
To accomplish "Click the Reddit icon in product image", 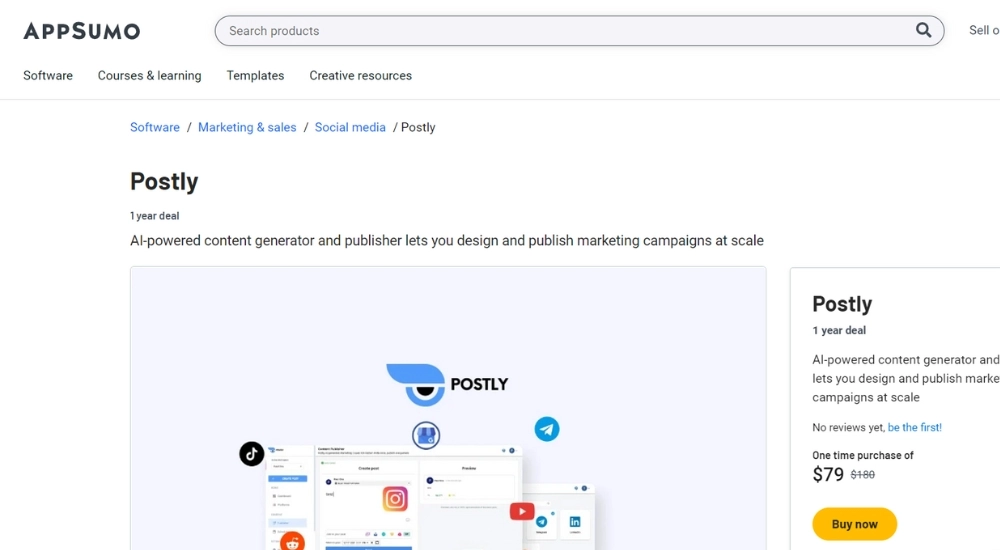I will tap(292, 541).
